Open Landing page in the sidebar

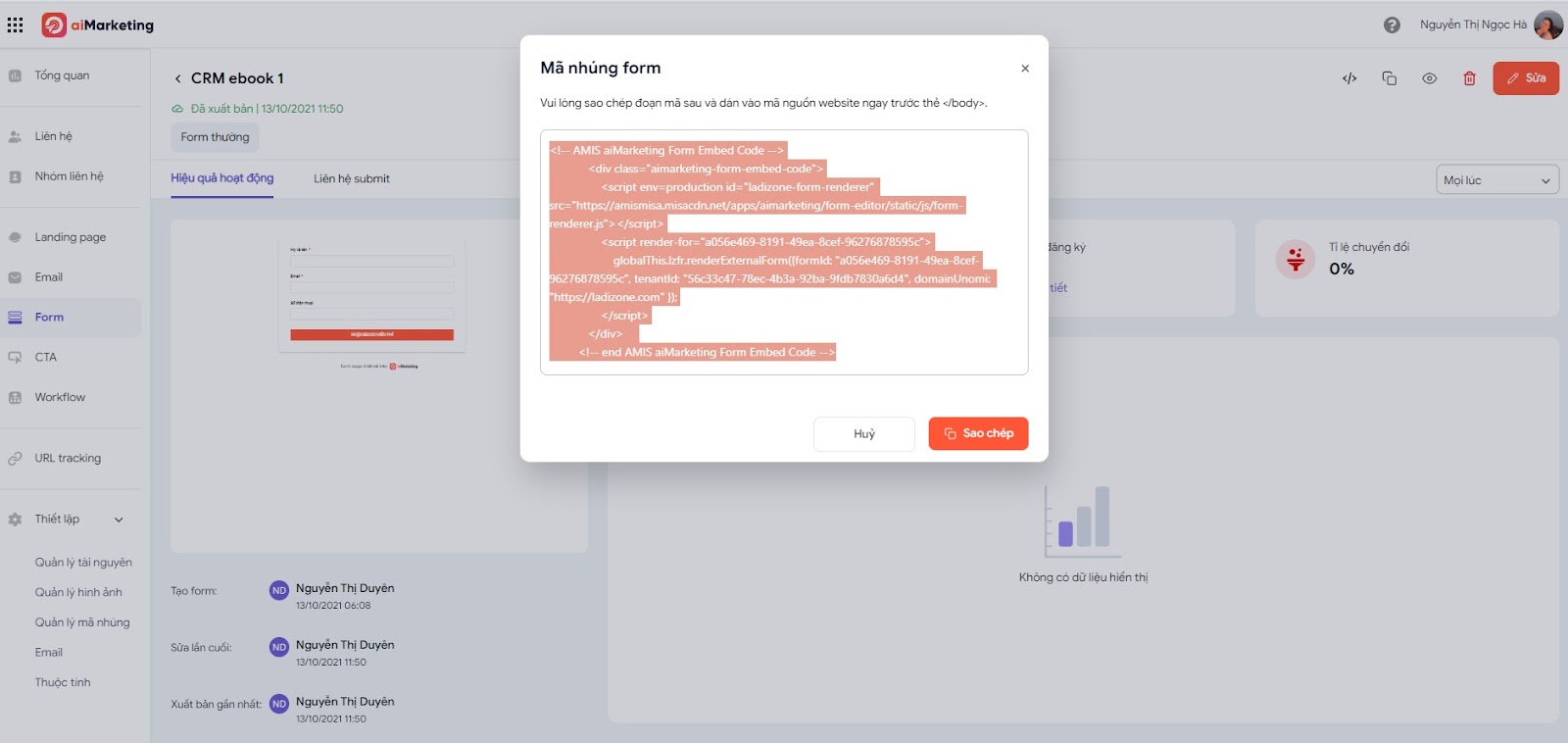71,237
